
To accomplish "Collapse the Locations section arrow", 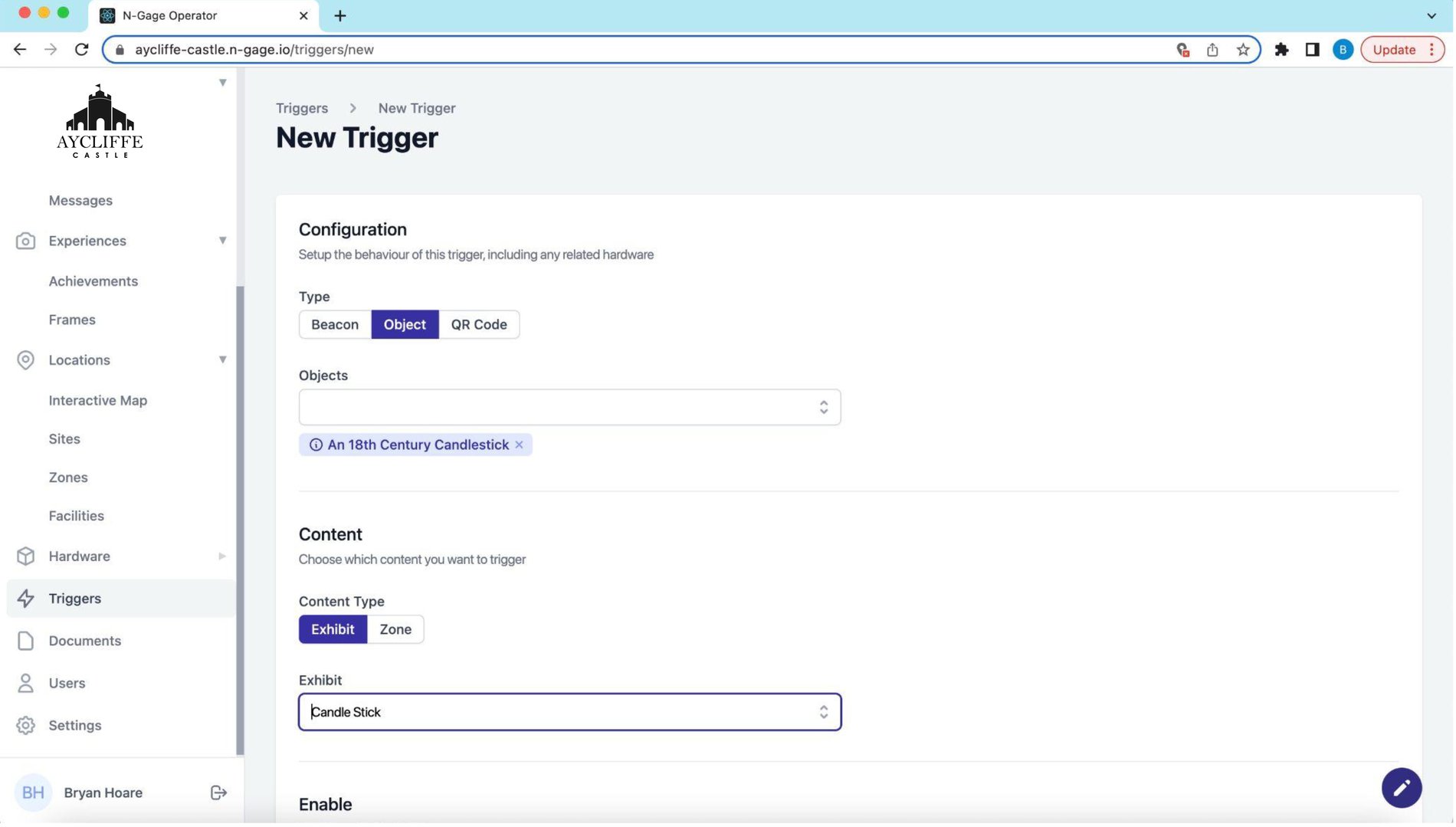I will [223, 359].
